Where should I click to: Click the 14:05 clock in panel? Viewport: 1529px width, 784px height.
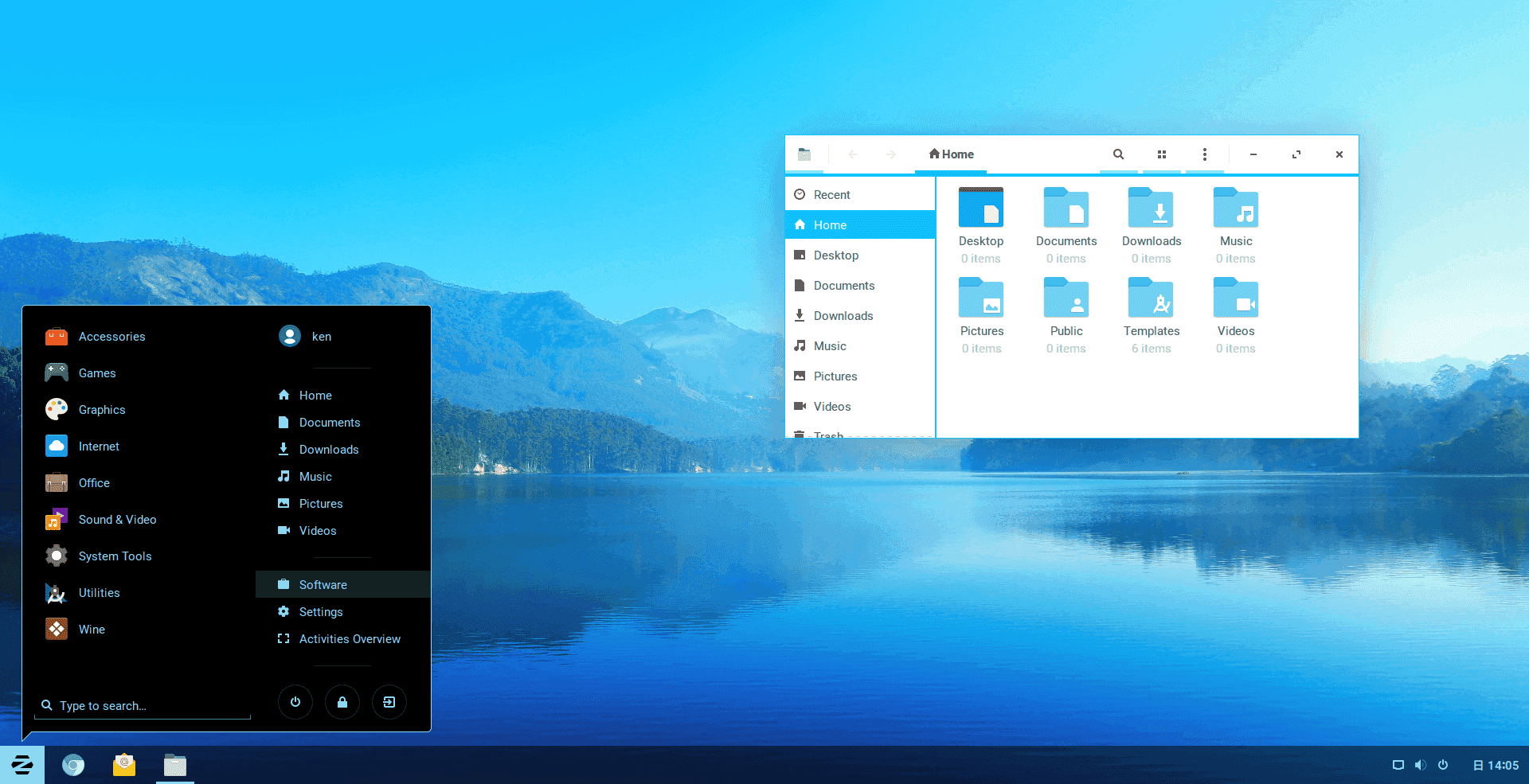point(1496,765)
